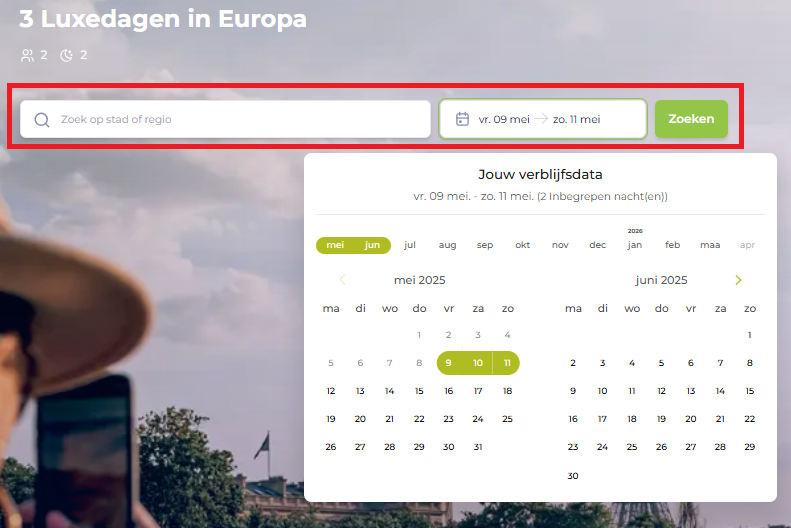Image resolution: width=791 pixels, height=528 pixels.
Task: Switch to 'jan' 2026 month tab
Action: coord(634,245)
